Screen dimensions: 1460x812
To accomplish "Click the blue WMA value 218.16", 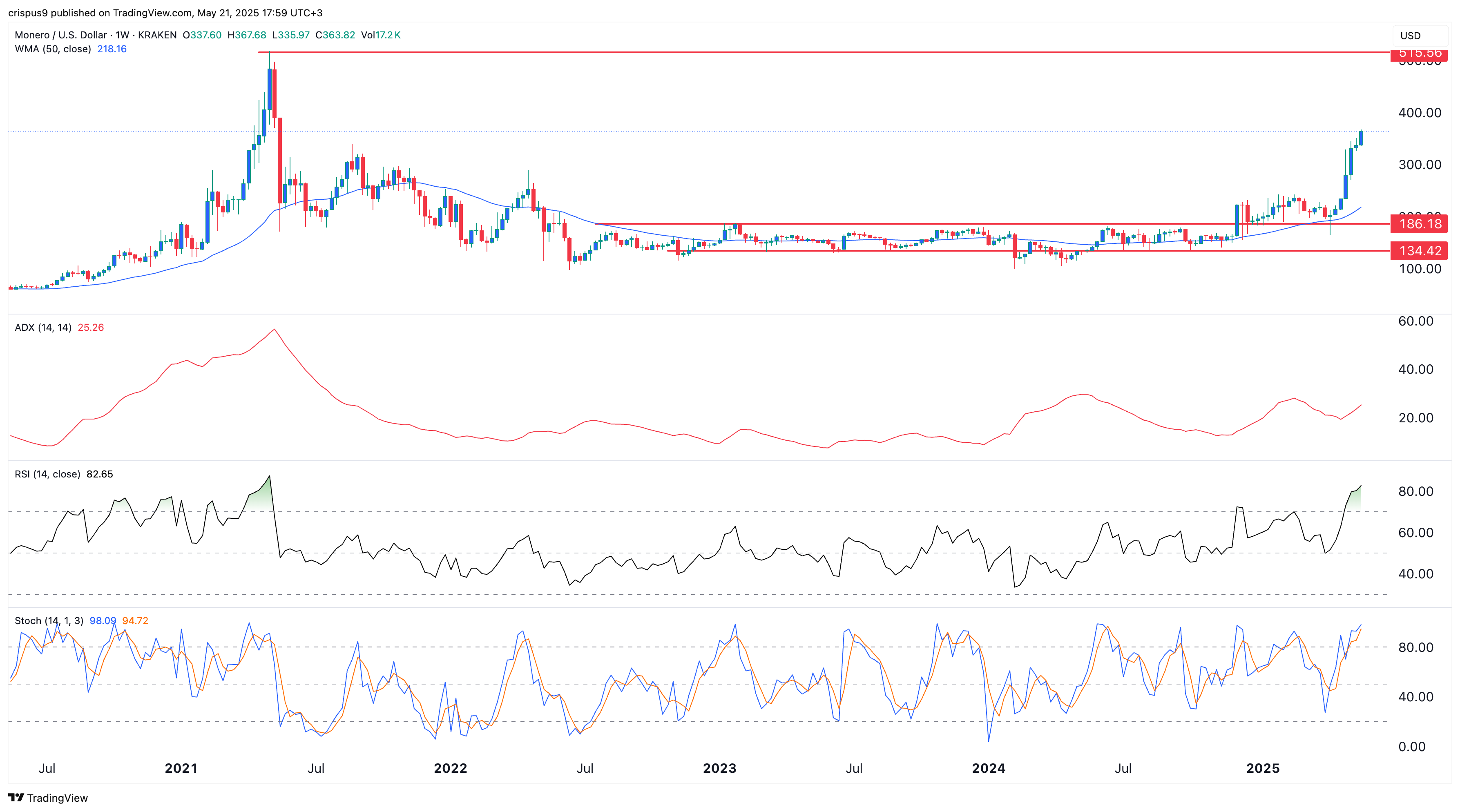I will 112,49.
